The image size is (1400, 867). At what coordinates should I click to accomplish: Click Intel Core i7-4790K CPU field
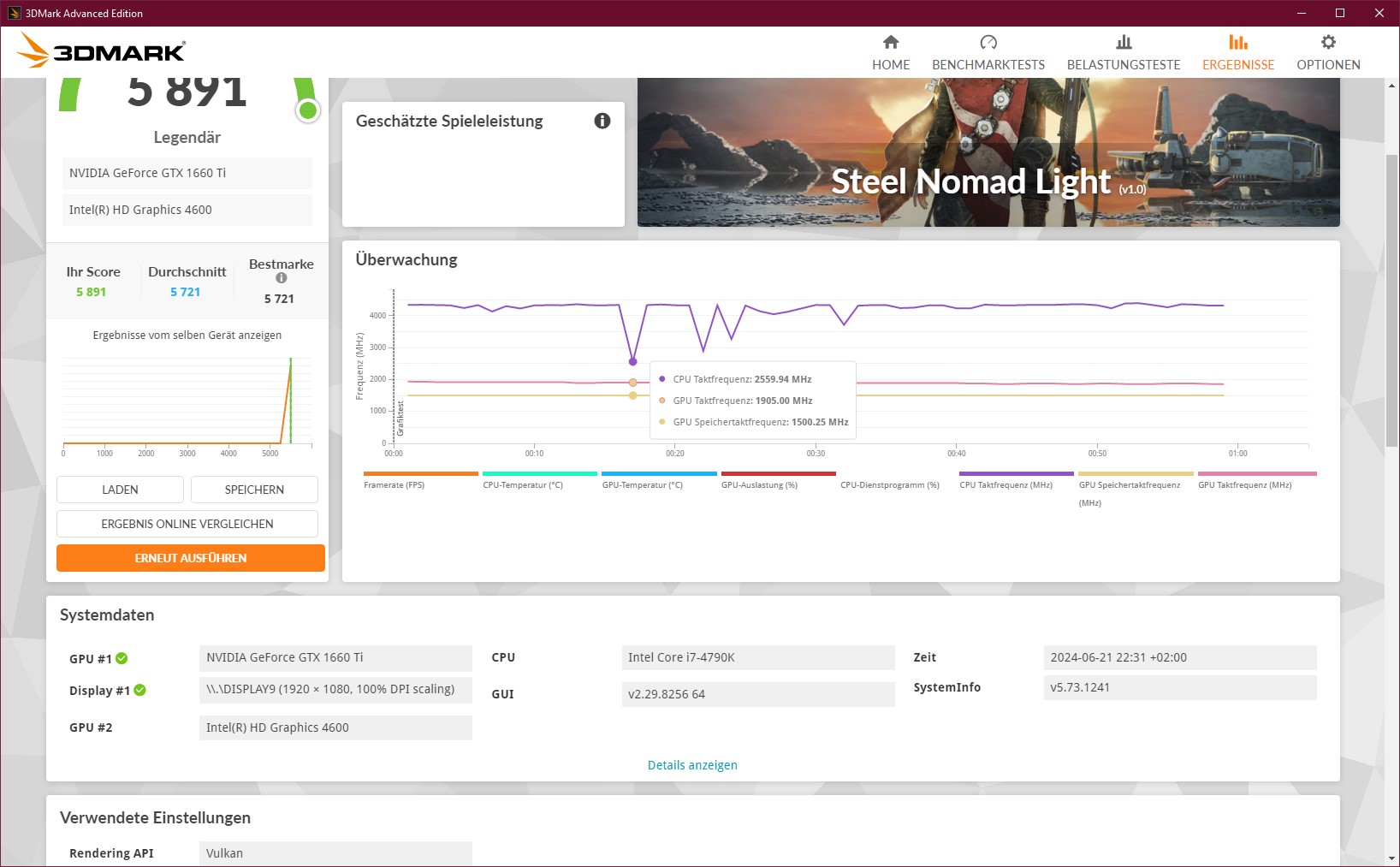[x=758, y=657]
